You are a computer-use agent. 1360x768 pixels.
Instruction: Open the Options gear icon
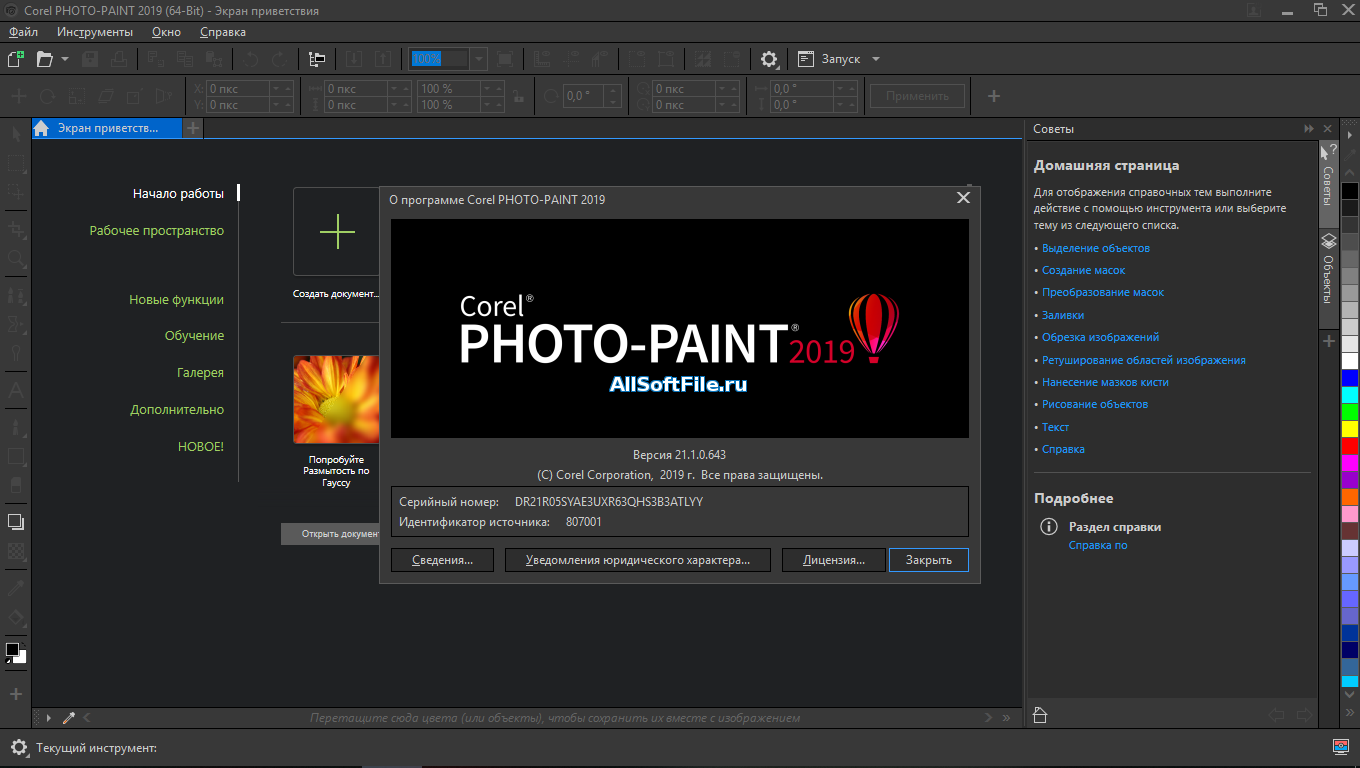[768, 59]
